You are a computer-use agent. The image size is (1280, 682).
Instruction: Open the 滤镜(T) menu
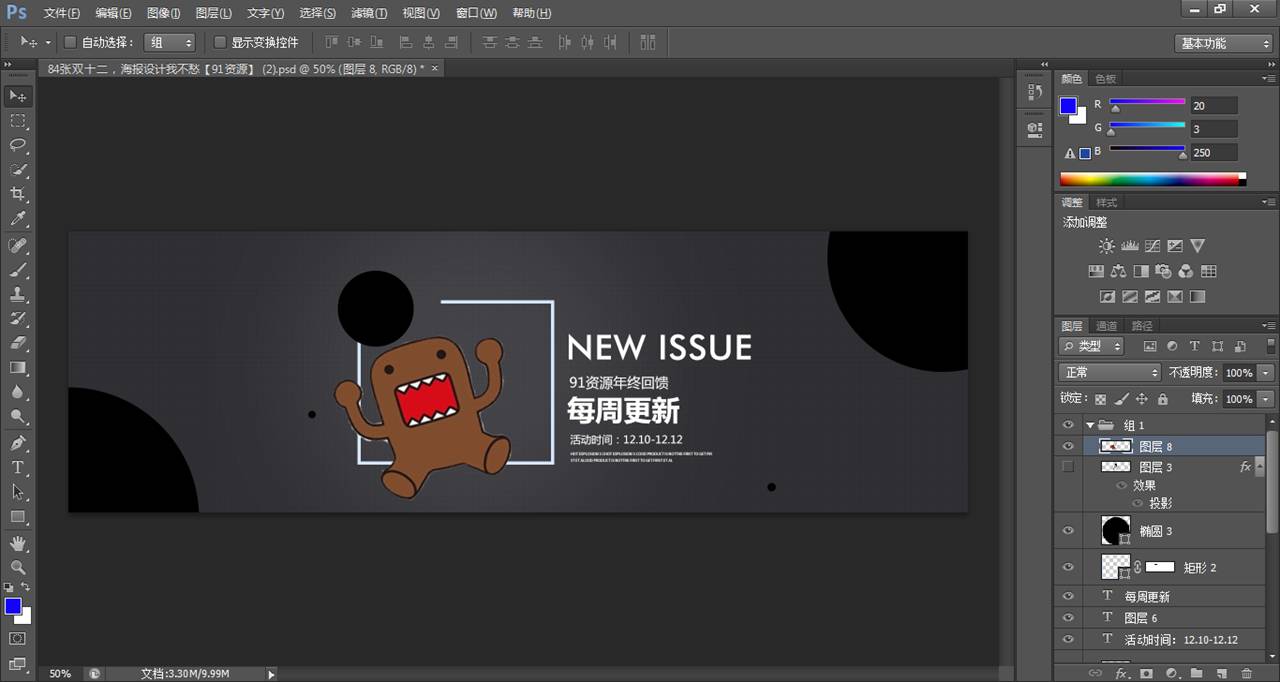point(369,13)
